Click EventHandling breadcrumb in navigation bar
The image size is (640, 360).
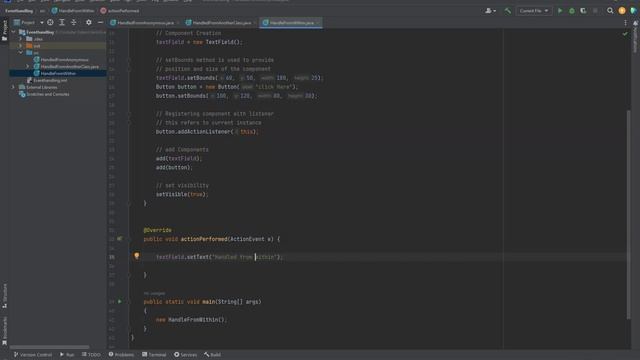(x=19, y=11)
